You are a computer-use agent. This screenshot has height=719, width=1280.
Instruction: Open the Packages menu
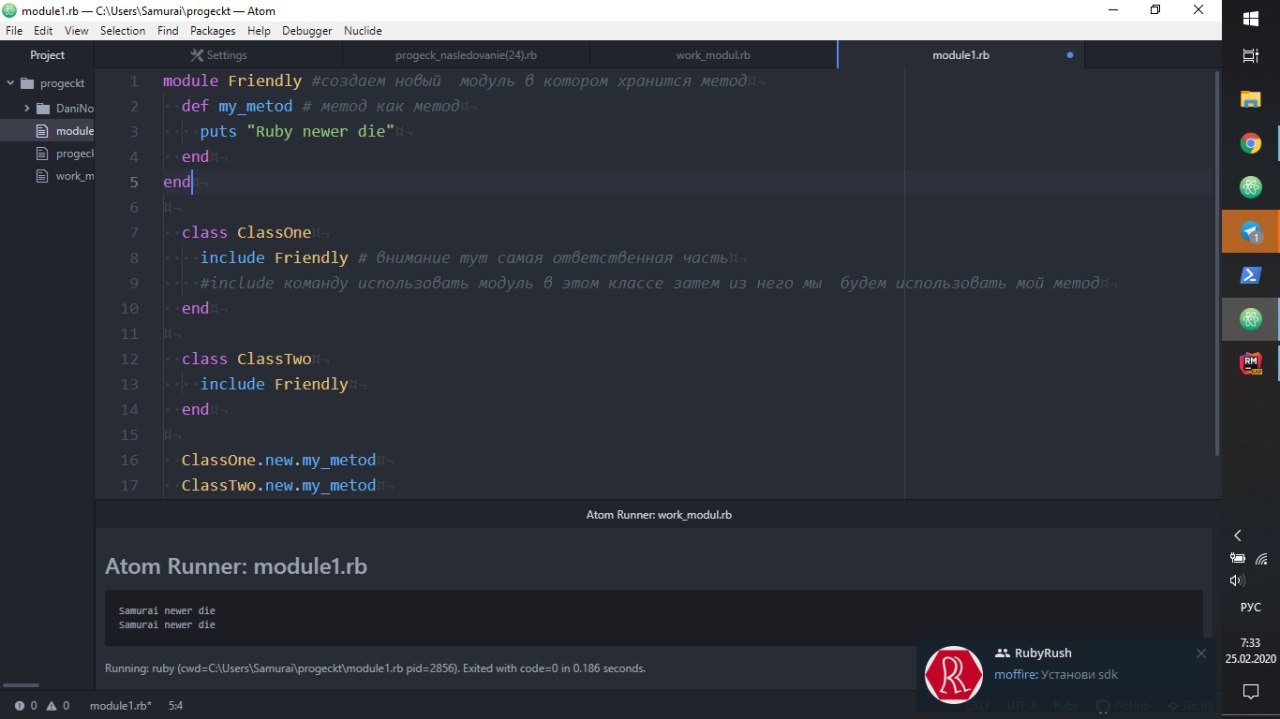(212, 31)
